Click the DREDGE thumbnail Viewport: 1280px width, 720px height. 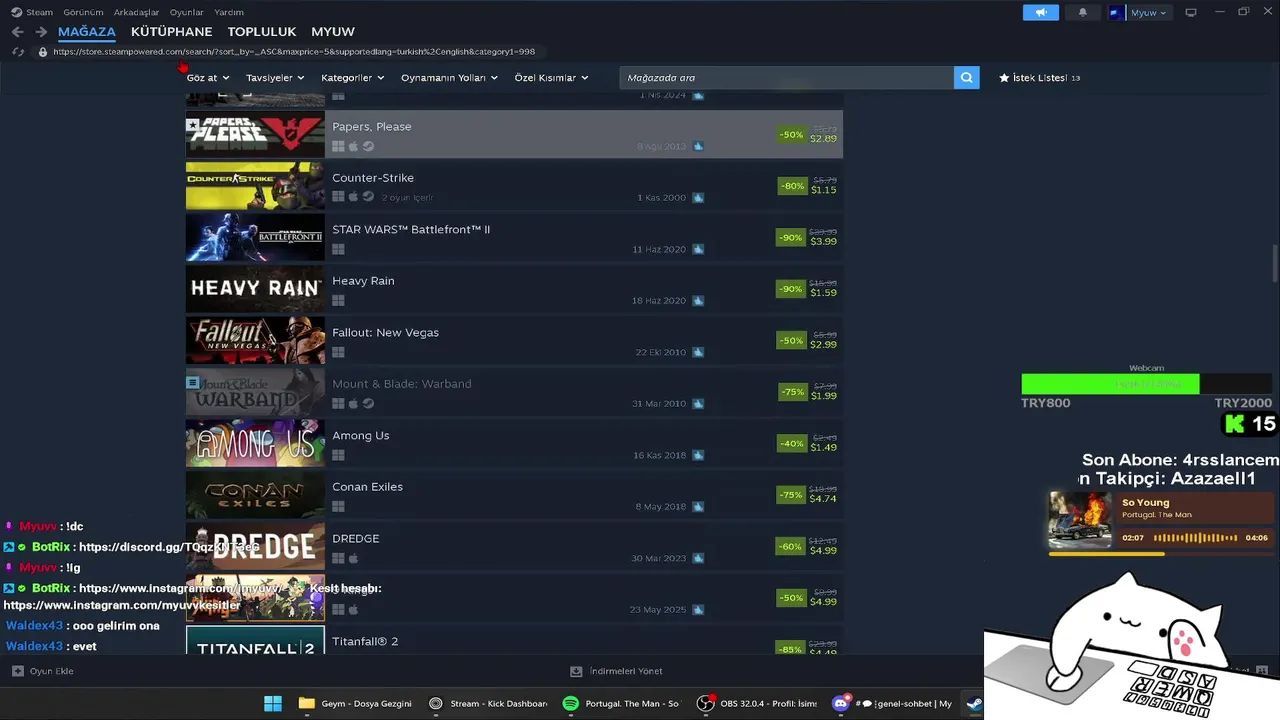pos(255,546)
